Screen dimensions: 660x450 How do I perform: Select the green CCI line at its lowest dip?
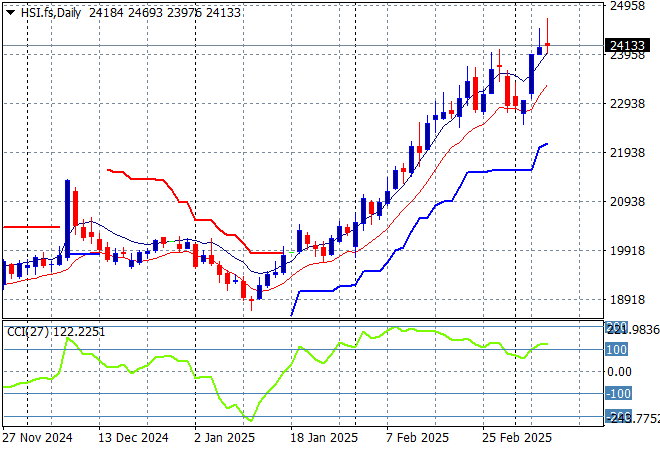[x=248, y=419]
